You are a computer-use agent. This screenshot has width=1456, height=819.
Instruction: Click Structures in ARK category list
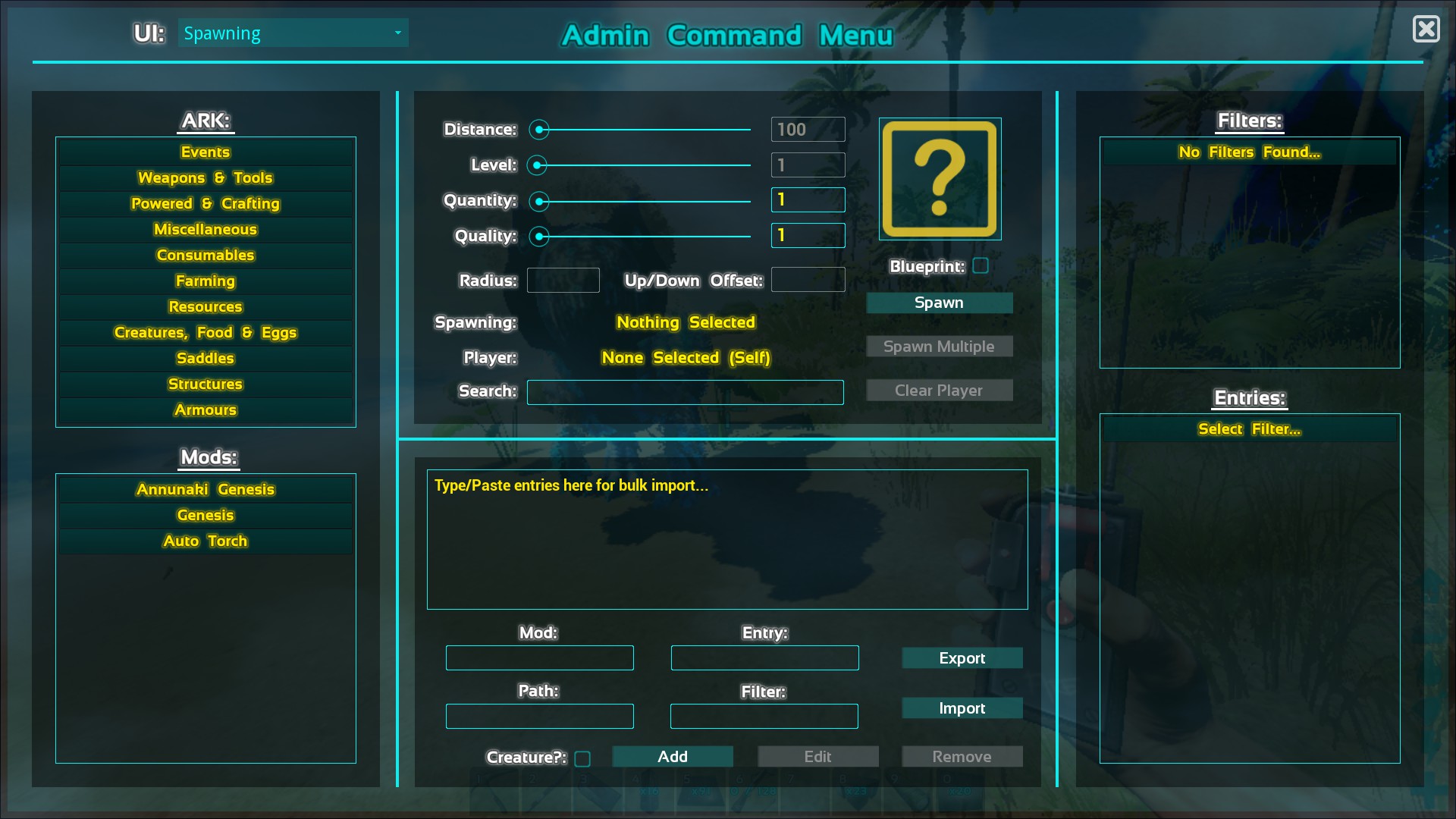point(205,383)
